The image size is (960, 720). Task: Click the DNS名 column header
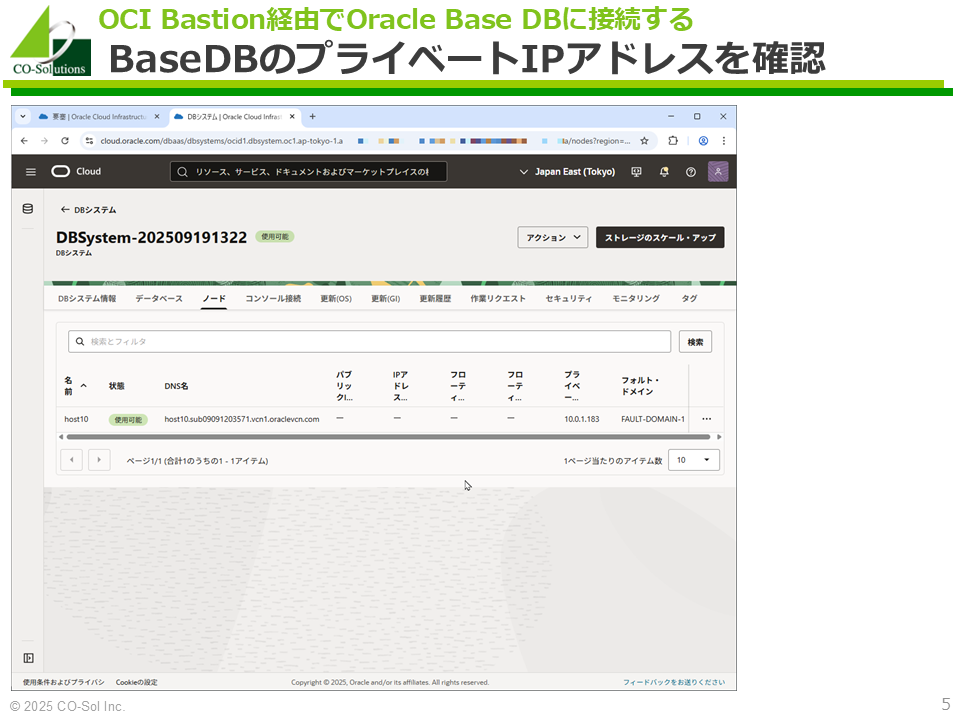coord(176,386)
